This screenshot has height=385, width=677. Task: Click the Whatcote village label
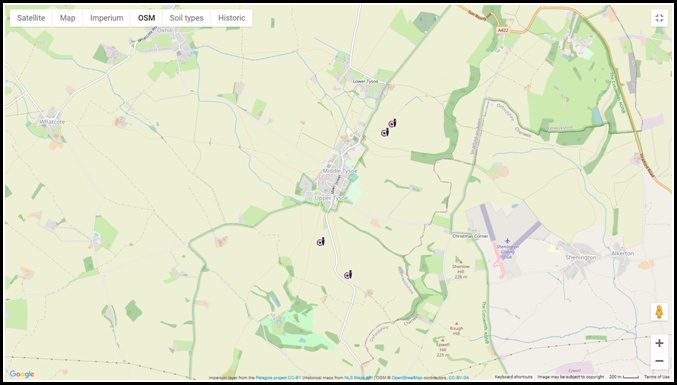click(x=52, y=122)
